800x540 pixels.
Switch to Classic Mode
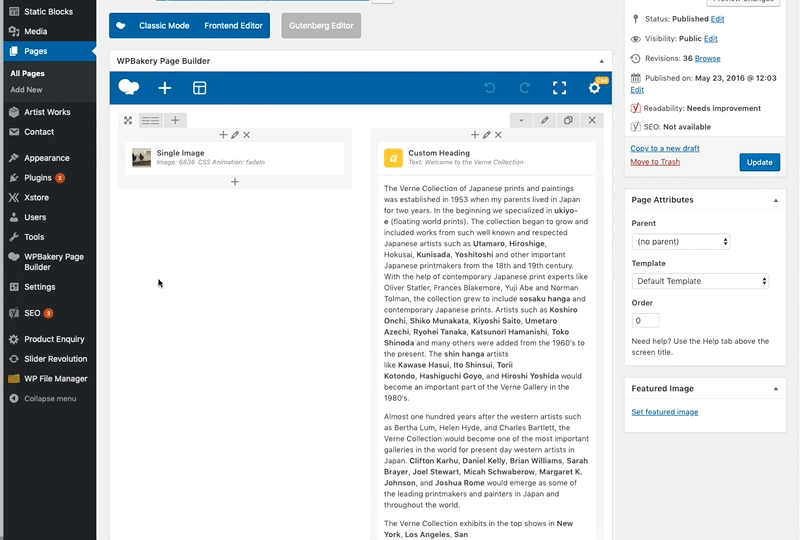pyautogui.click(x=164, y=26)
